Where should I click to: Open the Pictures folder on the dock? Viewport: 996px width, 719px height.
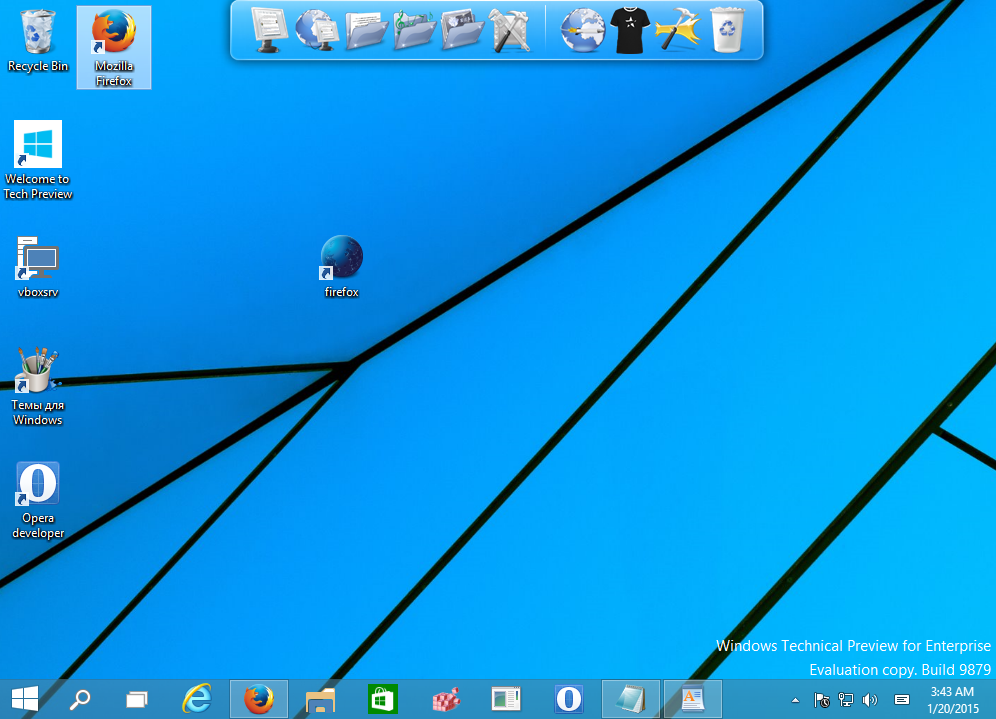point(465,30)
